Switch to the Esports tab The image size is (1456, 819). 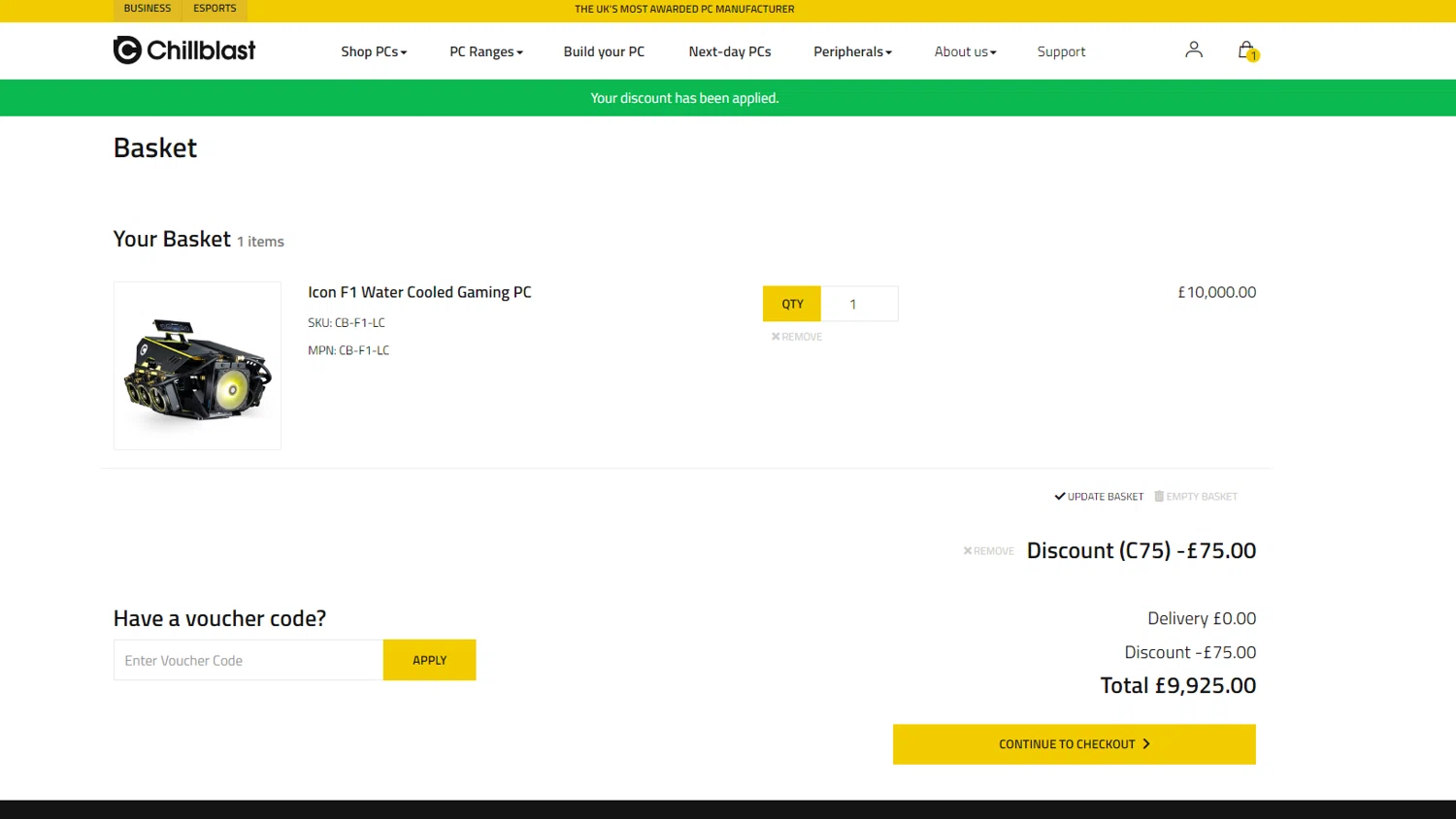pyautogui.click(x=215, y=9)
